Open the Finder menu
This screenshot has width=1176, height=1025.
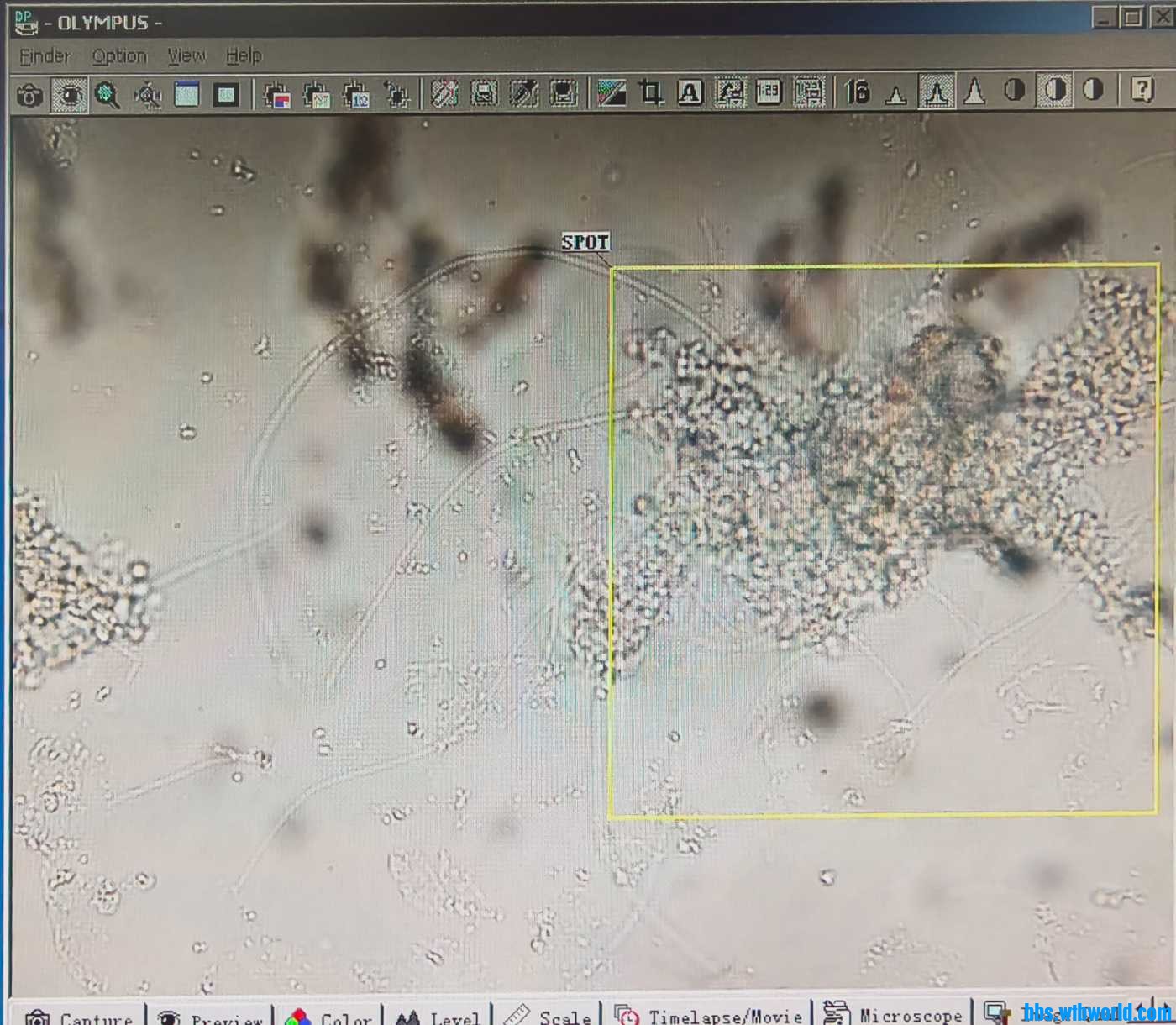[45, 56]
